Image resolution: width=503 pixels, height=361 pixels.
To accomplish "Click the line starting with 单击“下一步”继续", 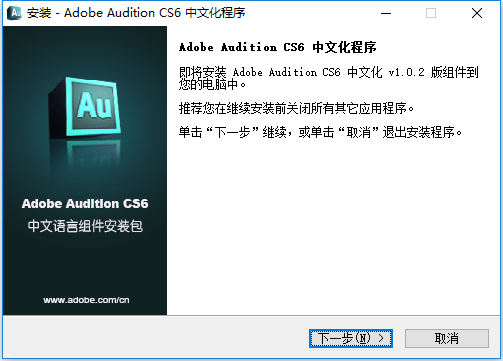I will (x=320, y=132).
